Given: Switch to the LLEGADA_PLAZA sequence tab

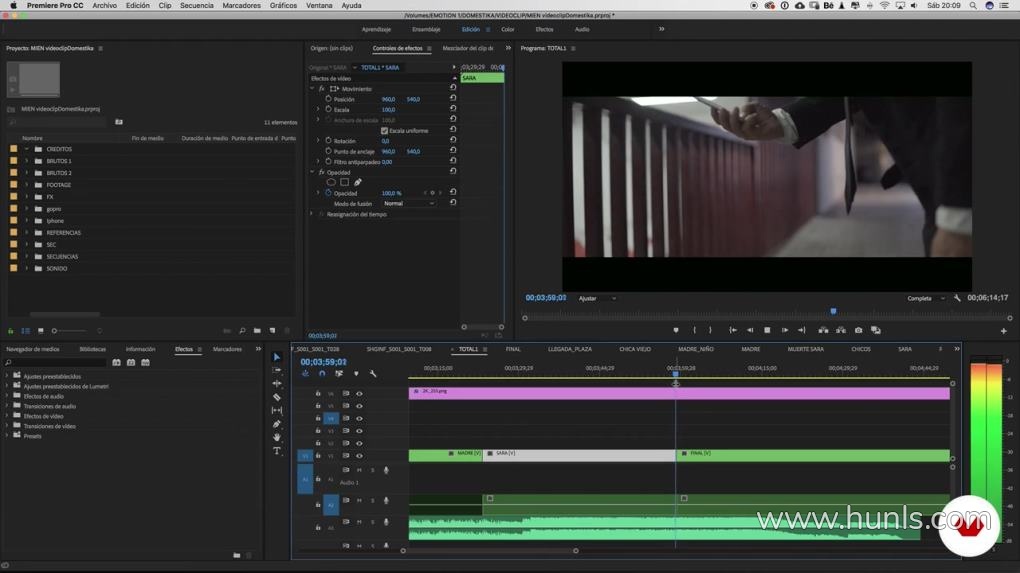Looking at the screenshot, I should (569, 349).
